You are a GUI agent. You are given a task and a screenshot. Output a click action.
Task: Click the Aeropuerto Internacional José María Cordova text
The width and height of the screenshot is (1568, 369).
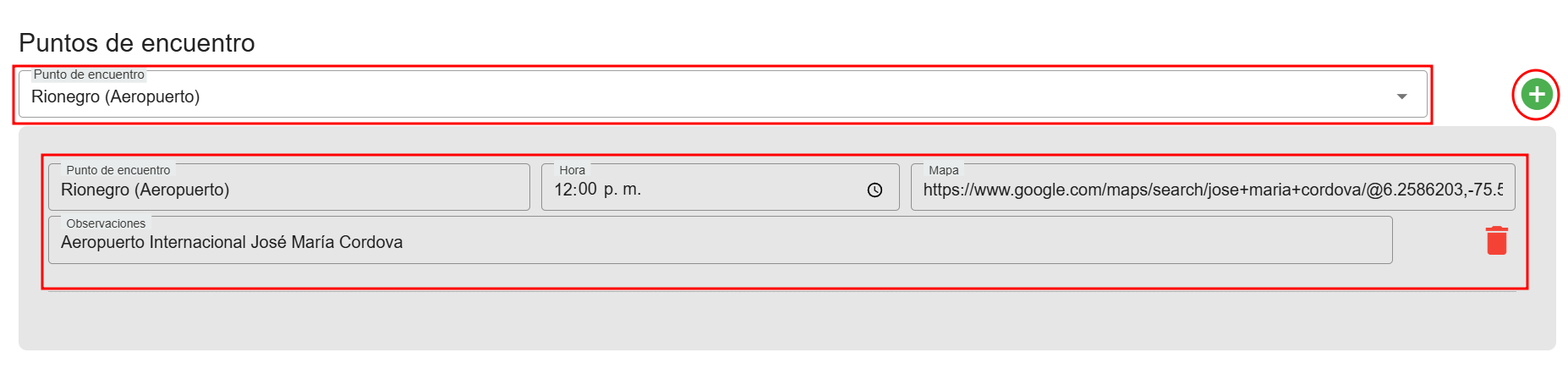[232, 243]
